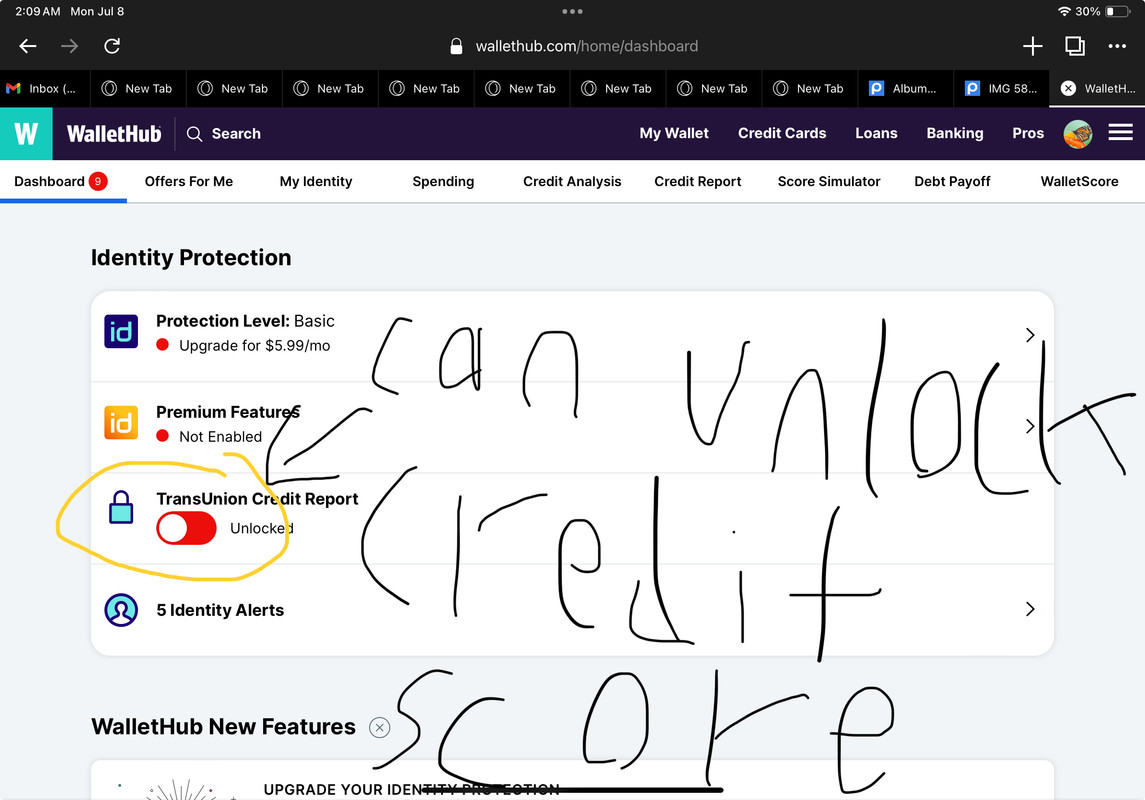Click Upgrade for $5.99/mo text
Viewport: 1145px width, 800px height.
click(x=254, y=345)
